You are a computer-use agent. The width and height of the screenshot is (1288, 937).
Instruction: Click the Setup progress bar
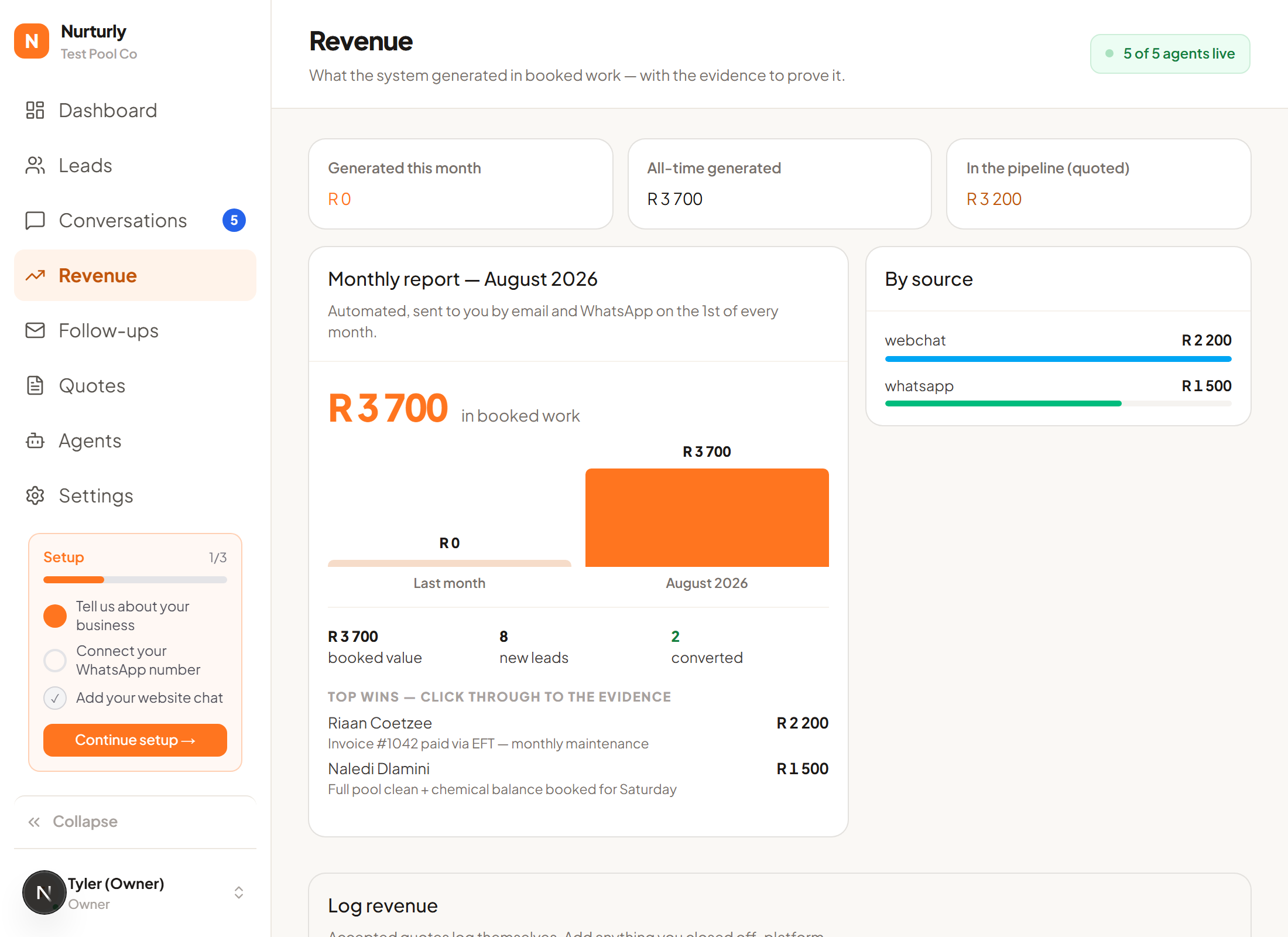pos(135,580)
